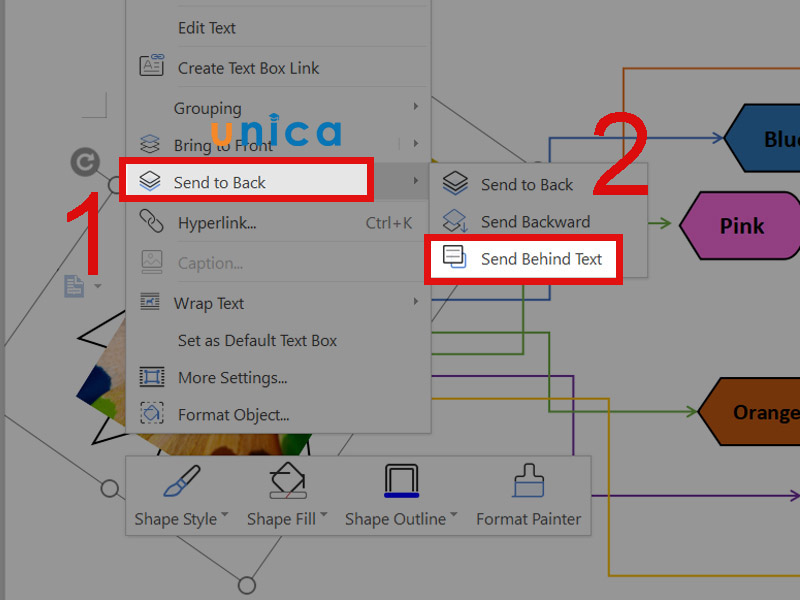Select the Blue hexagon shape

point(763,138)
